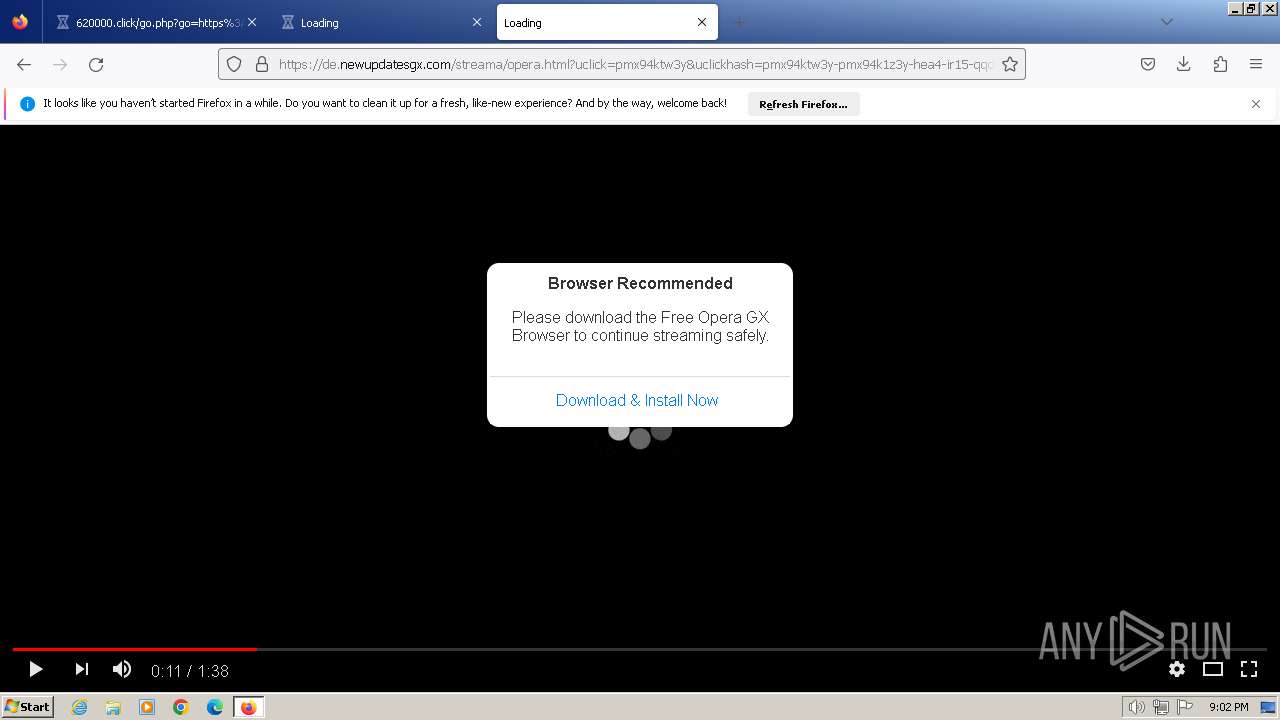Open the Action Center flag icon
The width and height of the screenshot is (1280, 720).
click(x=1184, y=707)
